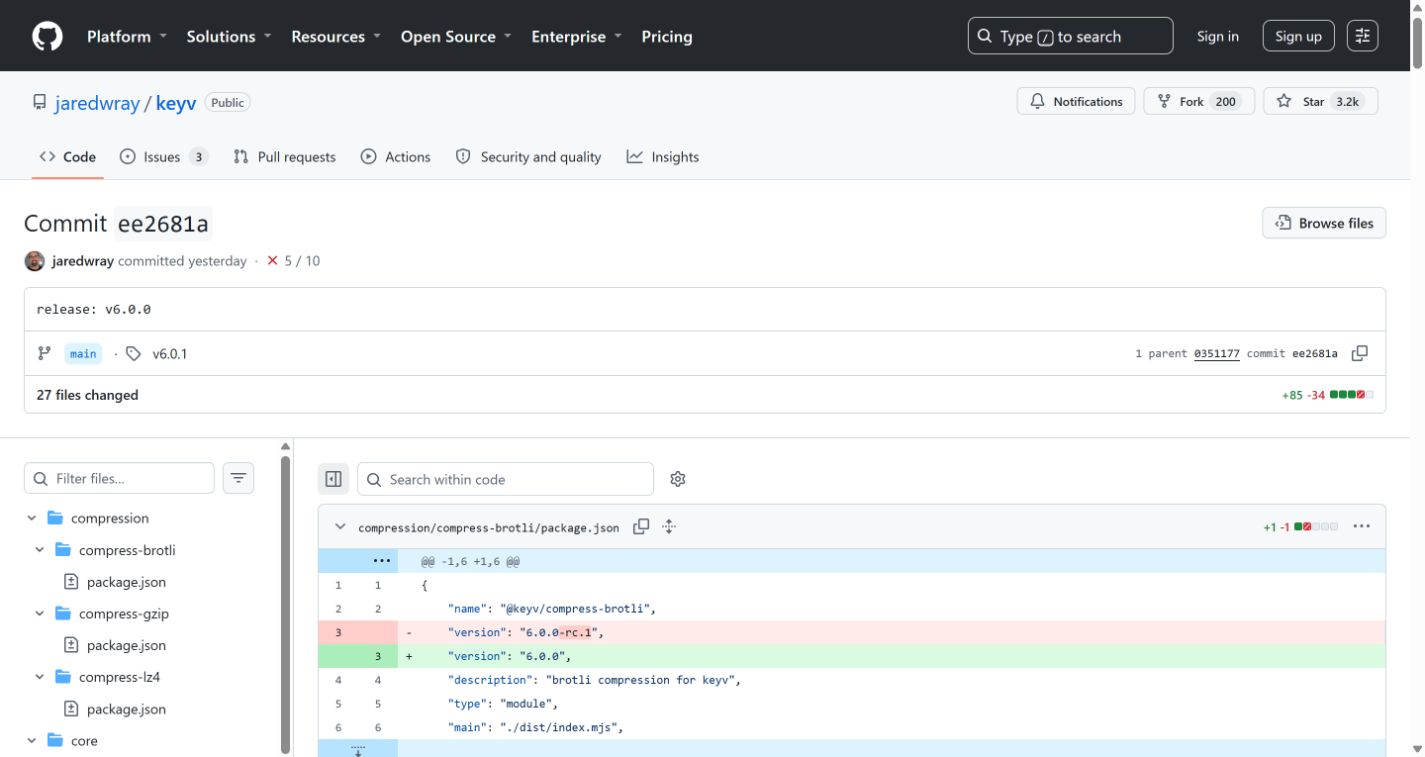Click the Sign up button
The image size is (1425, 757).
1299,36
